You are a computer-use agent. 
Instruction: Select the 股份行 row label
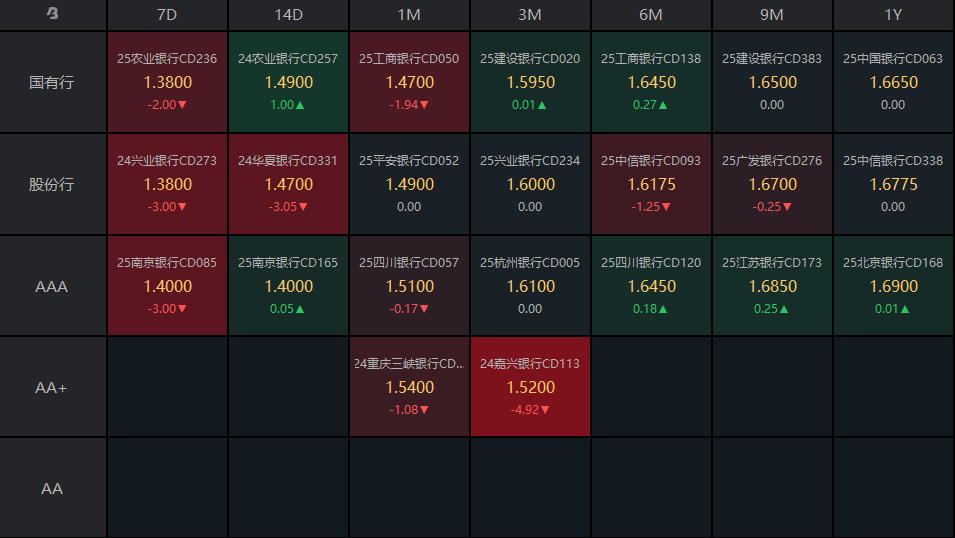tap(52, 184)
